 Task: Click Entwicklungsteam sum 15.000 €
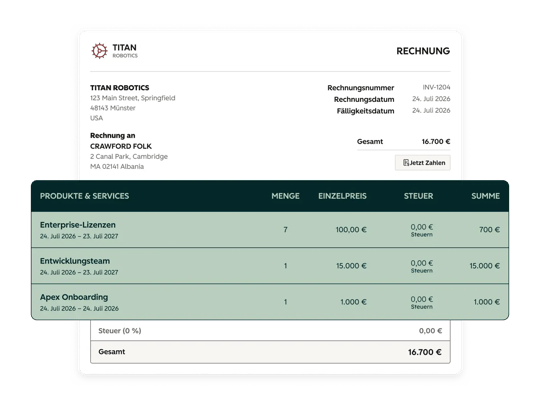pyautogui.click(x=485, y=266)
